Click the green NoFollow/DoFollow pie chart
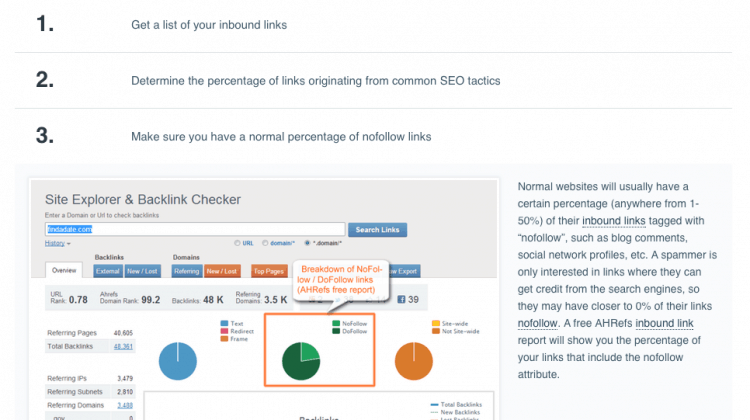This screenshot has height=420, width=750. [301, 361]
